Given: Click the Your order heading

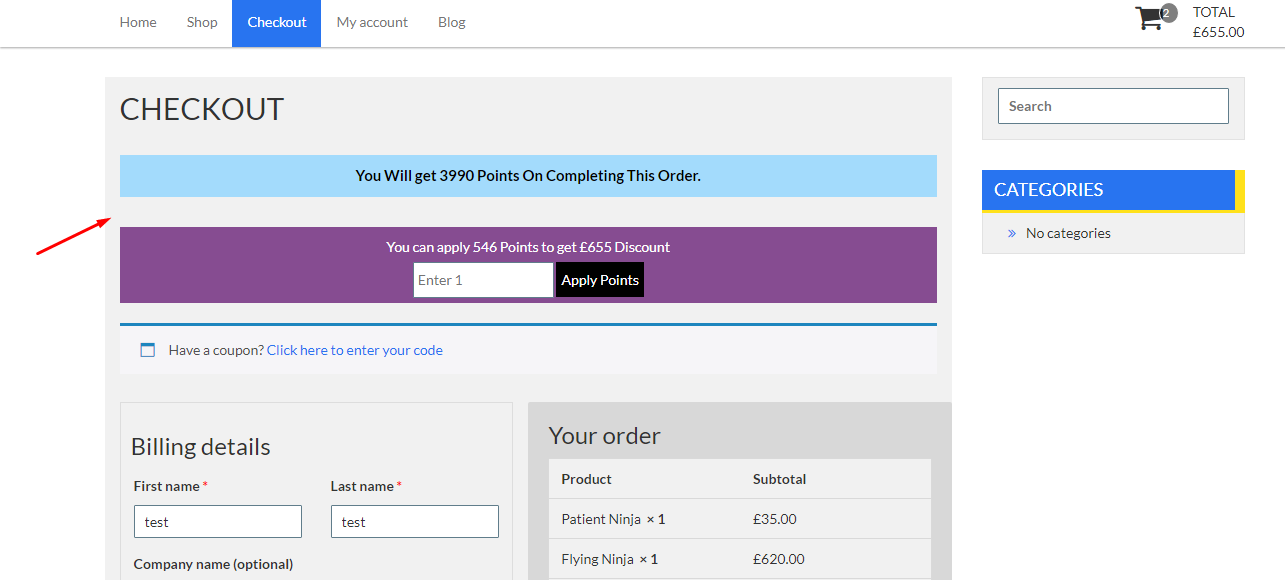Looking at the screenshot, I should [x=605, y=436].
